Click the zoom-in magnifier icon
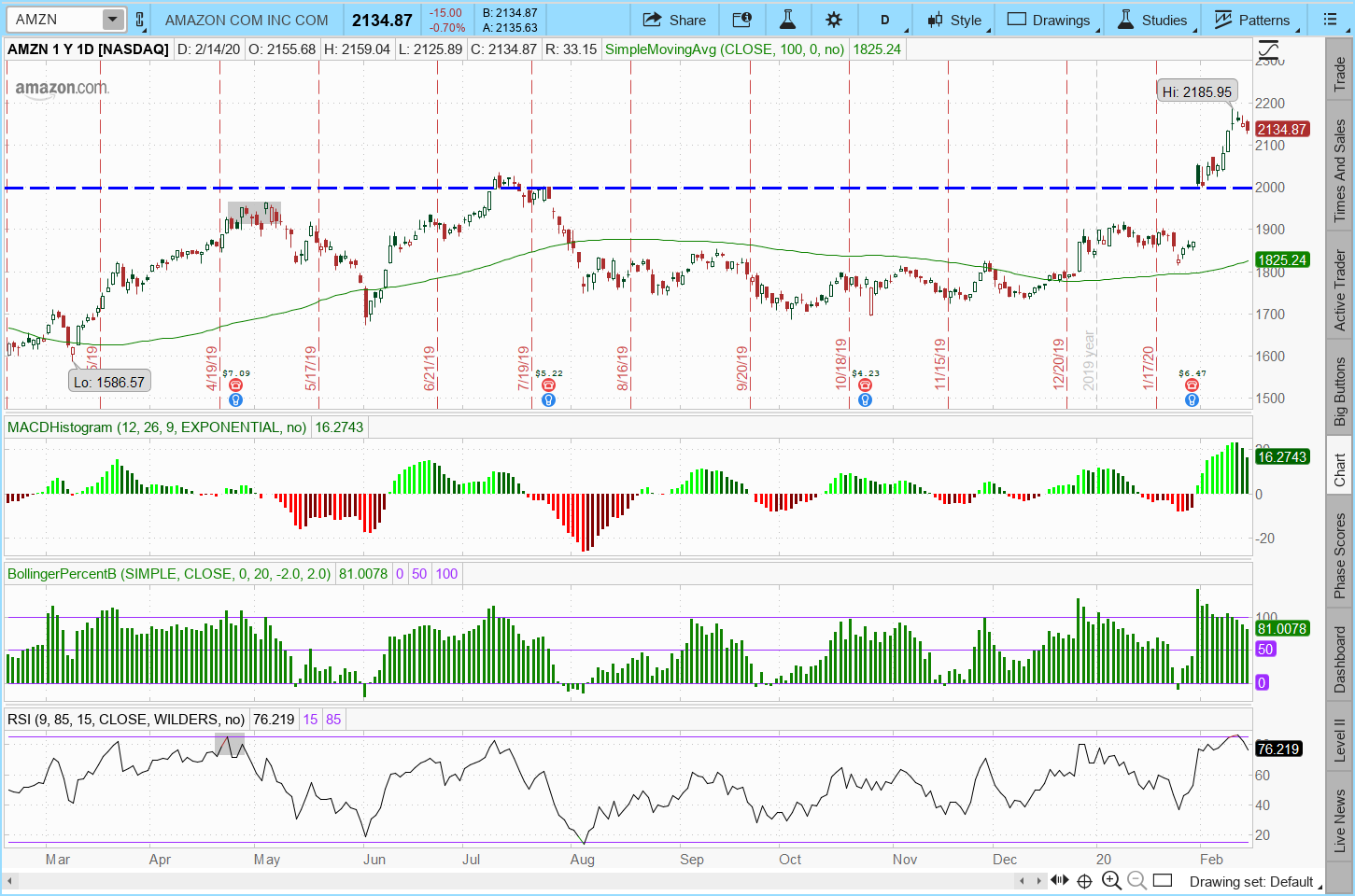This screenshot has width=1355, height=896. (x=1111, y=880)
